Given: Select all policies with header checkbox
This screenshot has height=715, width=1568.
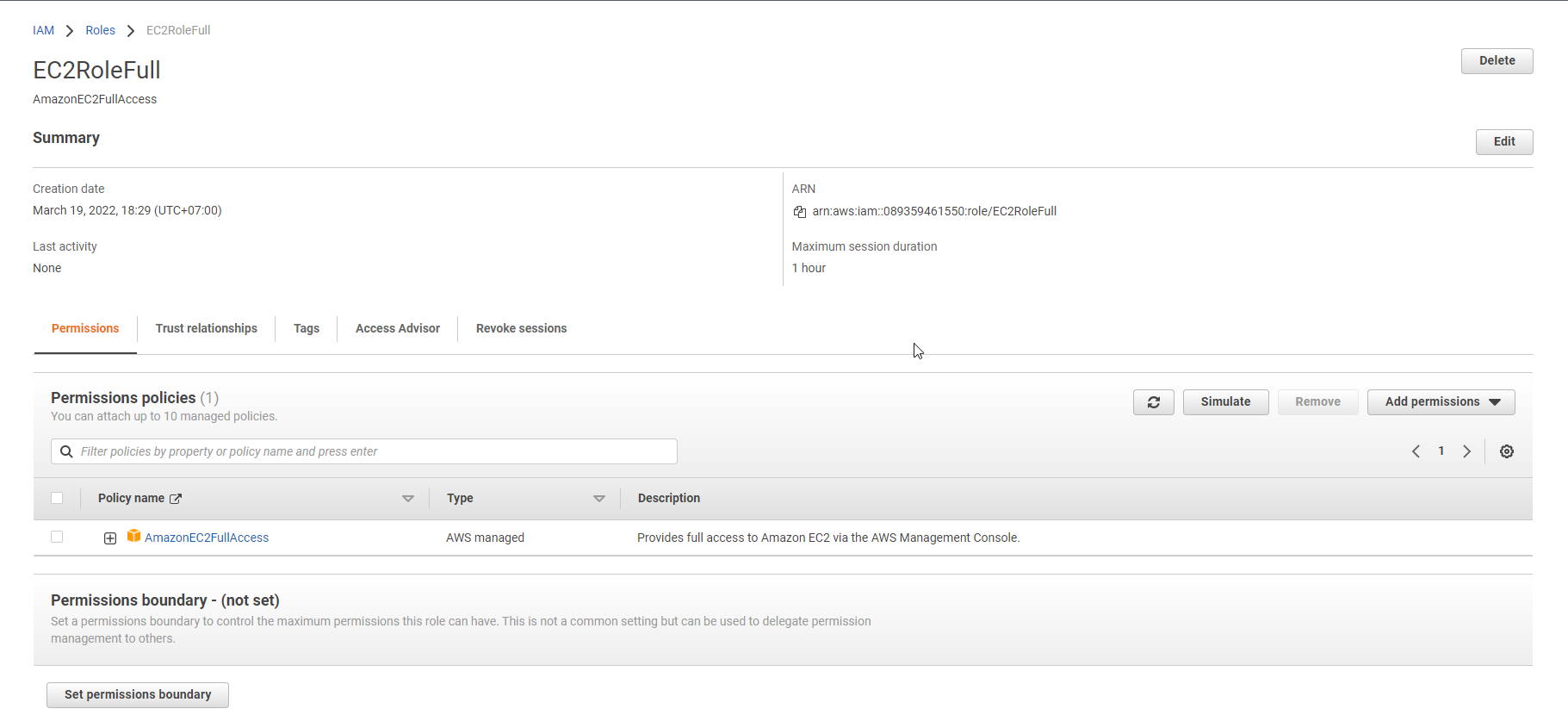Looking at the screenshot, I should [x=57, y=498].
